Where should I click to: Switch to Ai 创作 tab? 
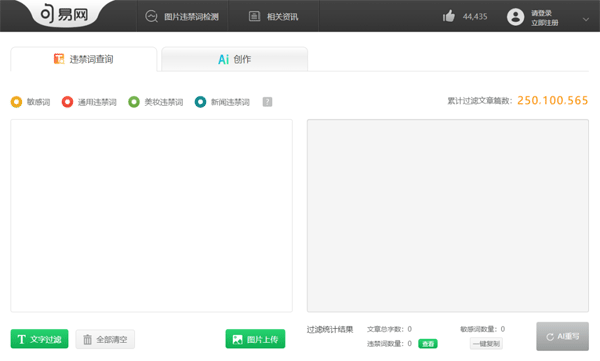pyautogui.click(x=235, y=59)
